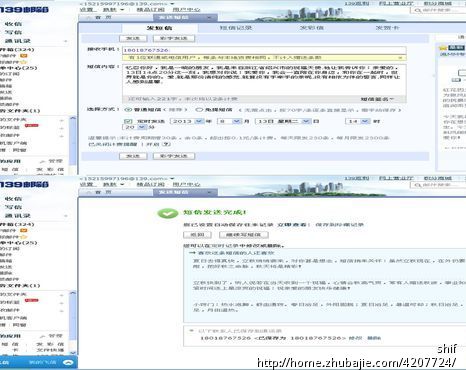The height and width of the screenshot is (370, 466).
Task: Select the 免提短信 radio option
Action: coord(199,110)
